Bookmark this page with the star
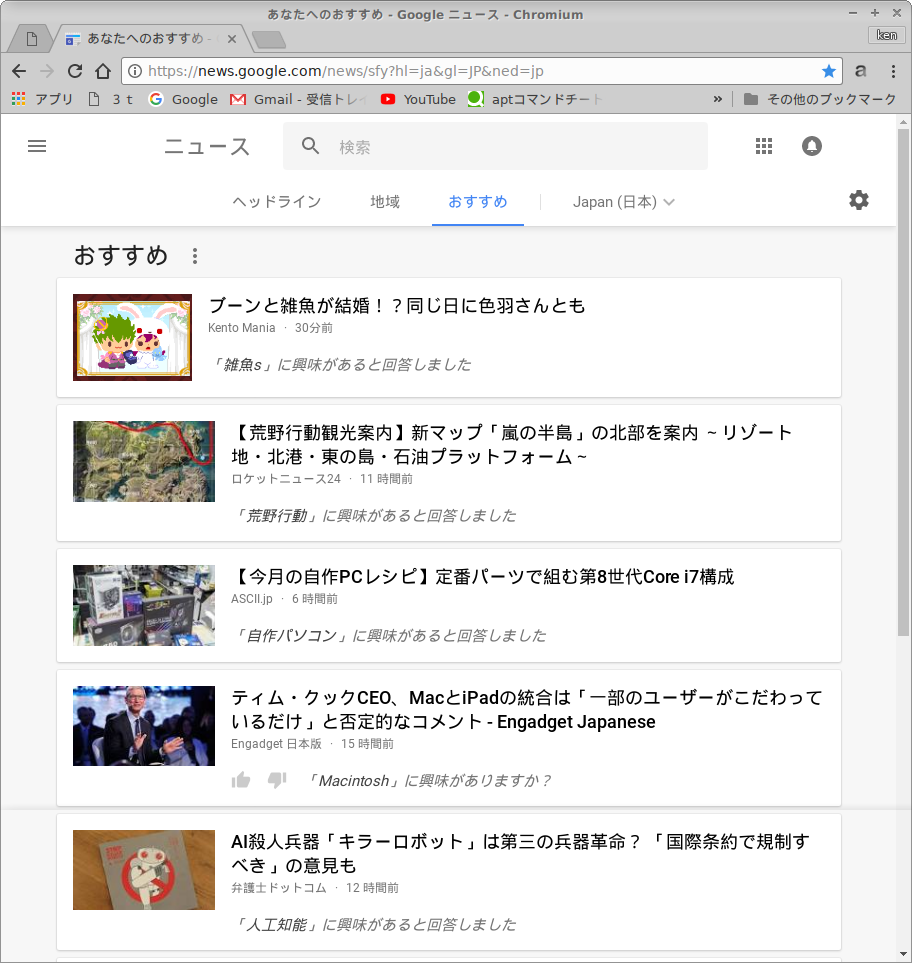The image size is (912, 963). click(x=828, y=71)
